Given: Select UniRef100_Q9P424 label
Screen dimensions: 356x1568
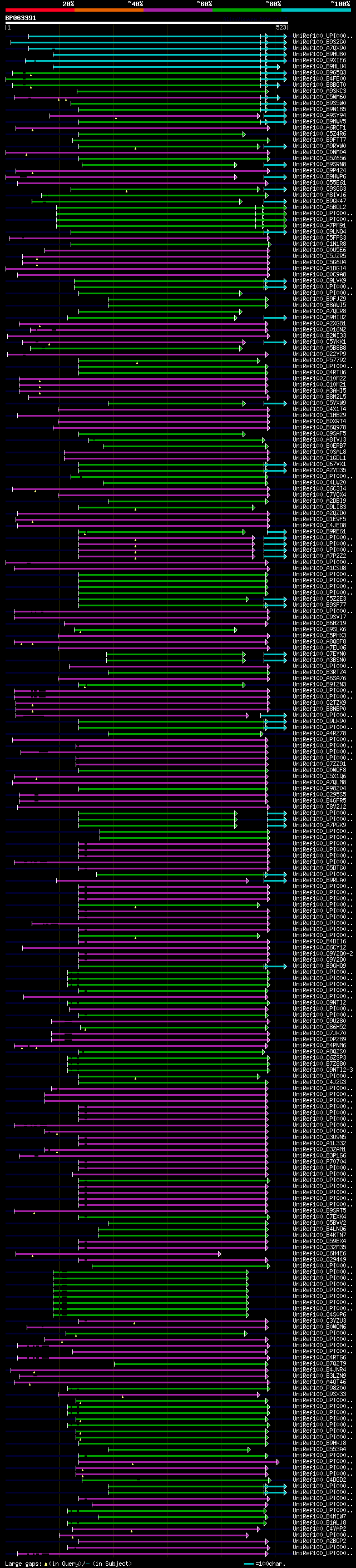Looking at the screenshot, I should [x=319, y=170].
